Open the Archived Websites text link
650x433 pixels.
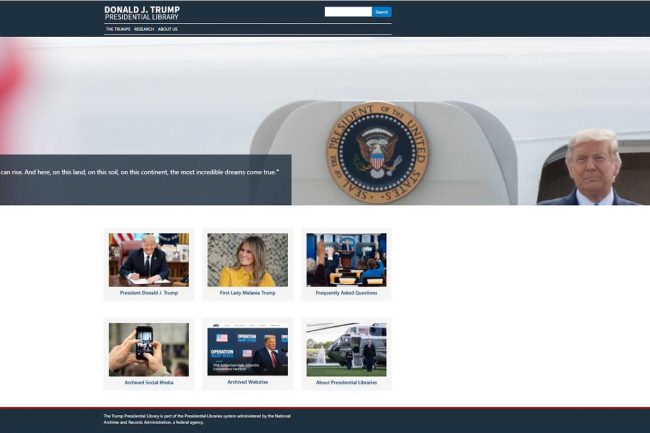pos(247,382)
